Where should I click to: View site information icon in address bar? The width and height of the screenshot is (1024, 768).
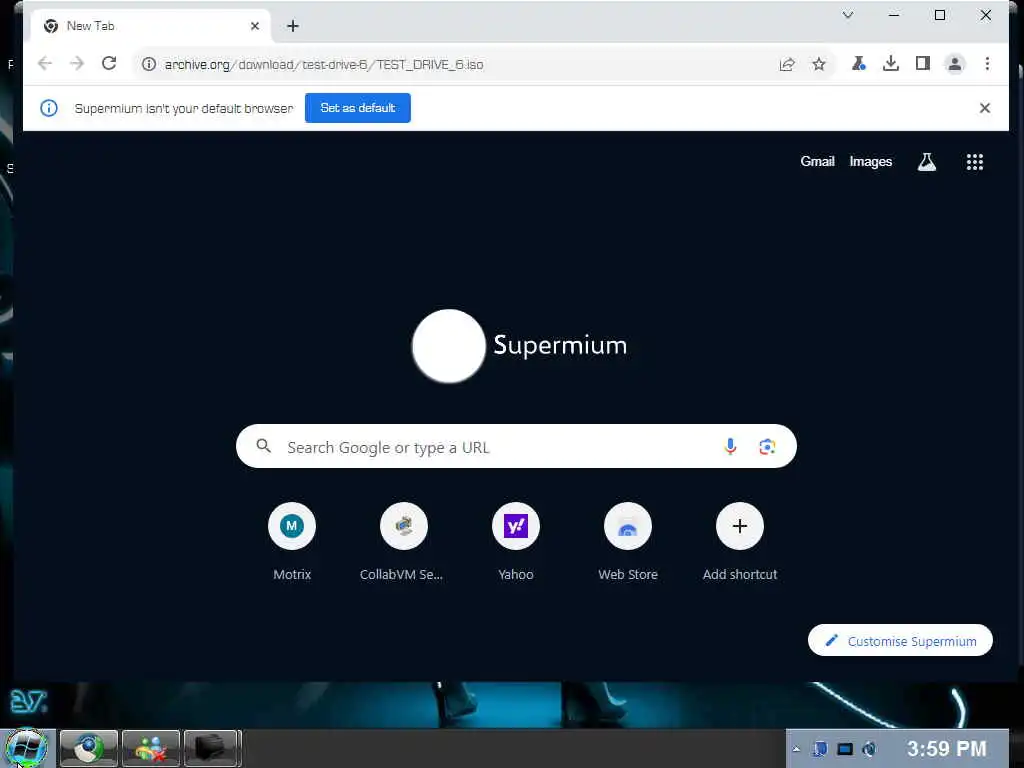(x=149, y=64)
